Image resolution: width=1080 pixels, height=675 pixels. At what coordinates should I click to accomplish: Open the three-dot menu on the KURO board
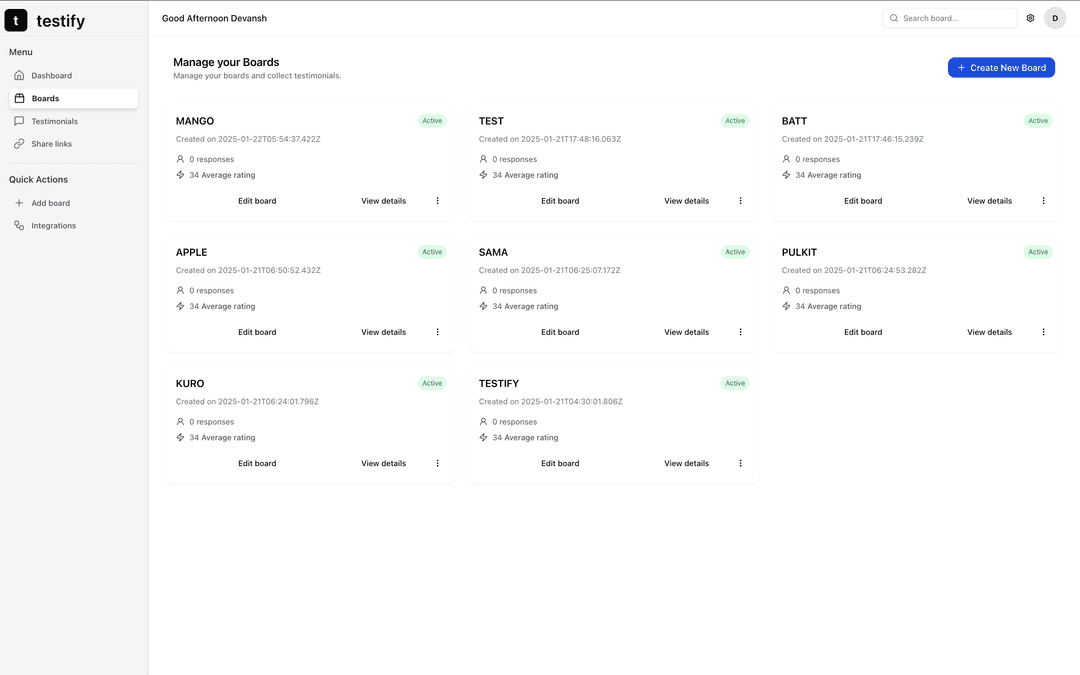[437, 463]
